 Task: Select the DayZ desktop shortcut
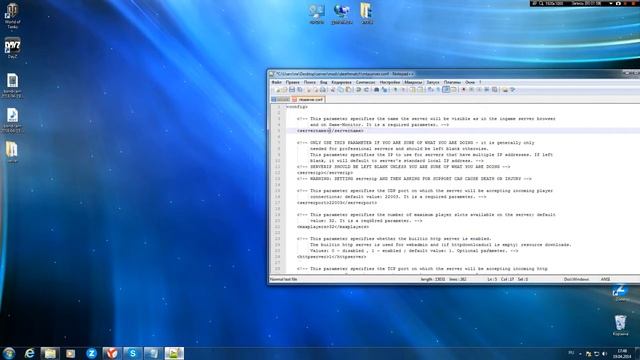[12, 48]
